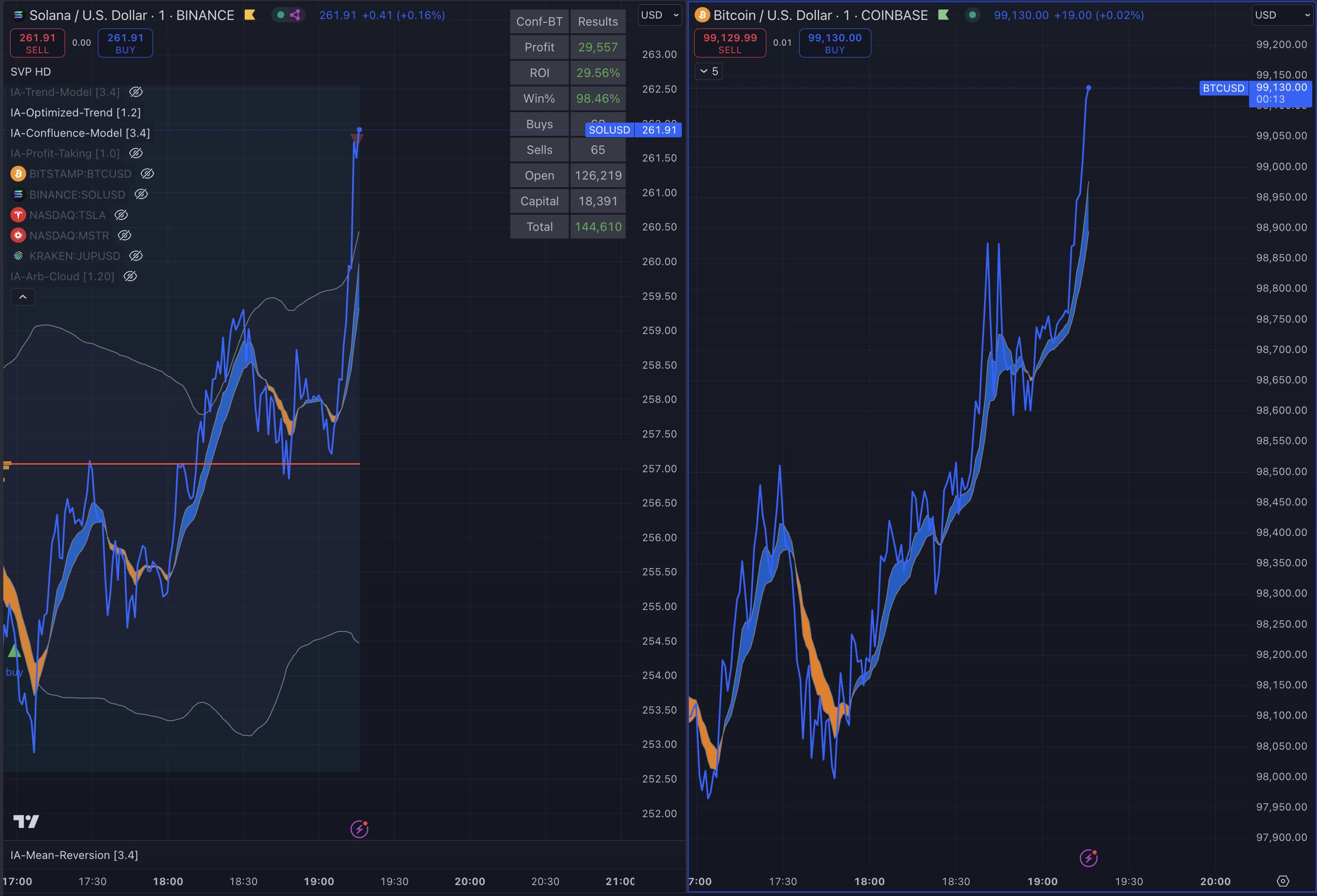This screenshot has height=896, width=1317.
Task: Open USD currency dropdown on Solana chart
Action: tap(659, 15)
